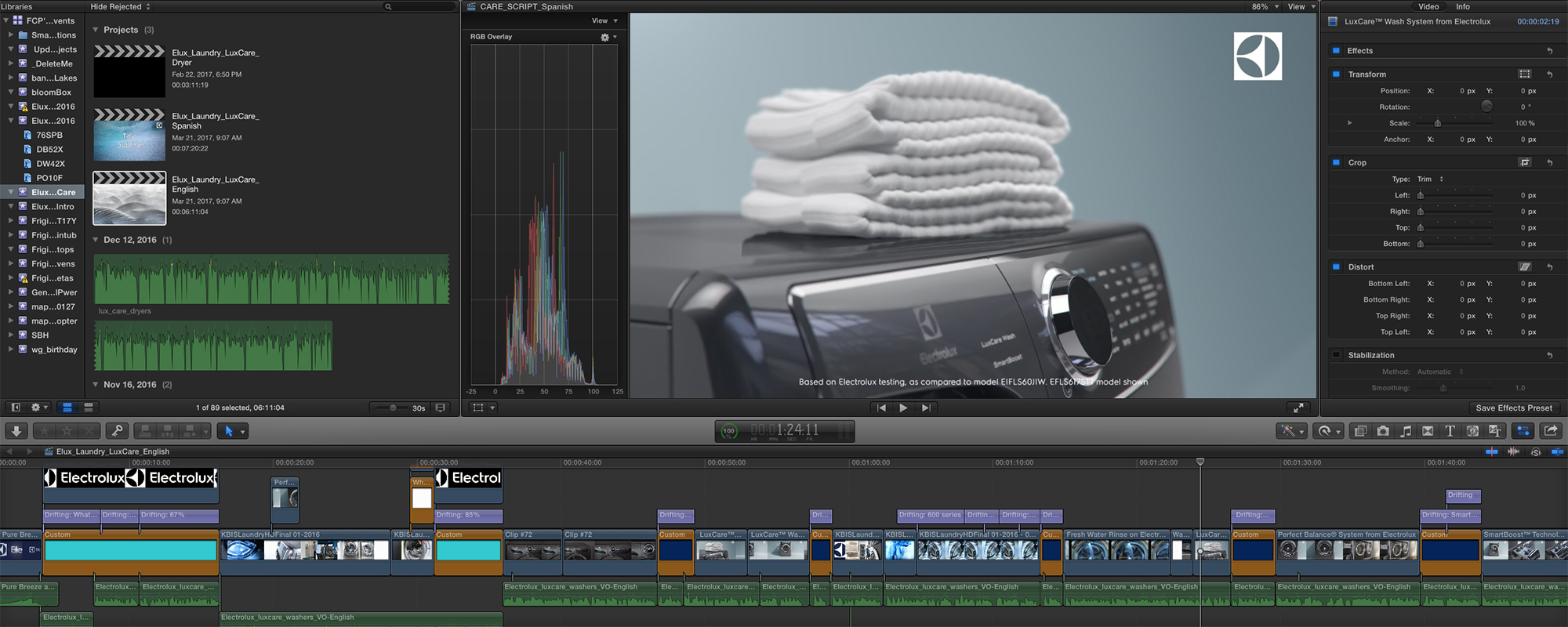The image size is (1568, 627).
Task: Hide the Libraries sidebar button
Action: (x=15, y=408)
